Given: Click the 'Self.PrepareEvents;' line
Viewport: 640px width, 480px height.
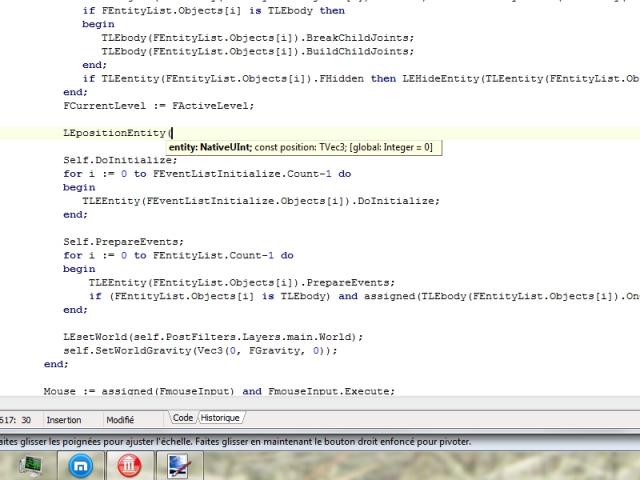Looking at the screenshot, I should tap(123, 242).
